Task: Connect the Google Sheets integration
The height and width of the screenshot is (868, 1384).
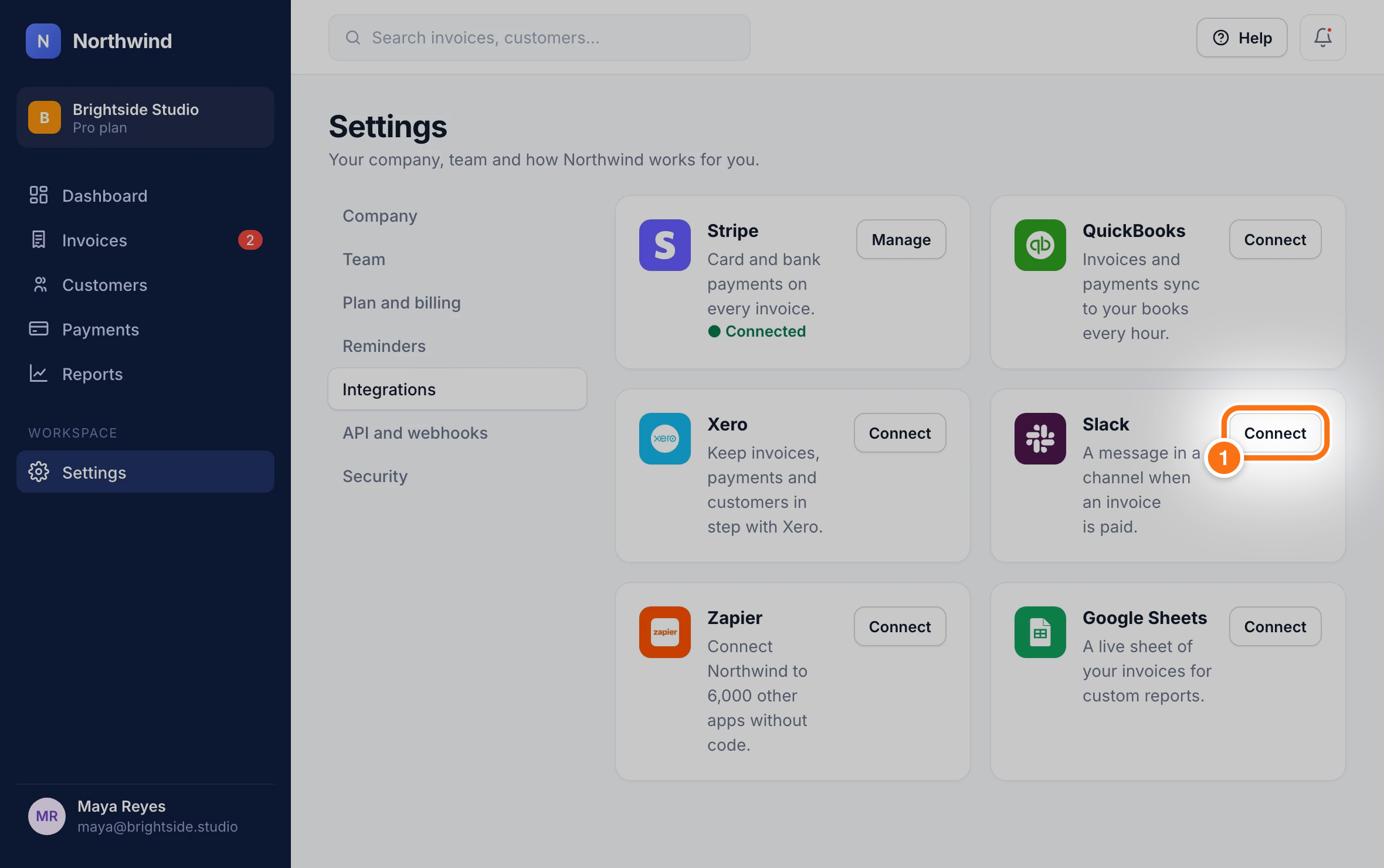Action: [1275, 626]
